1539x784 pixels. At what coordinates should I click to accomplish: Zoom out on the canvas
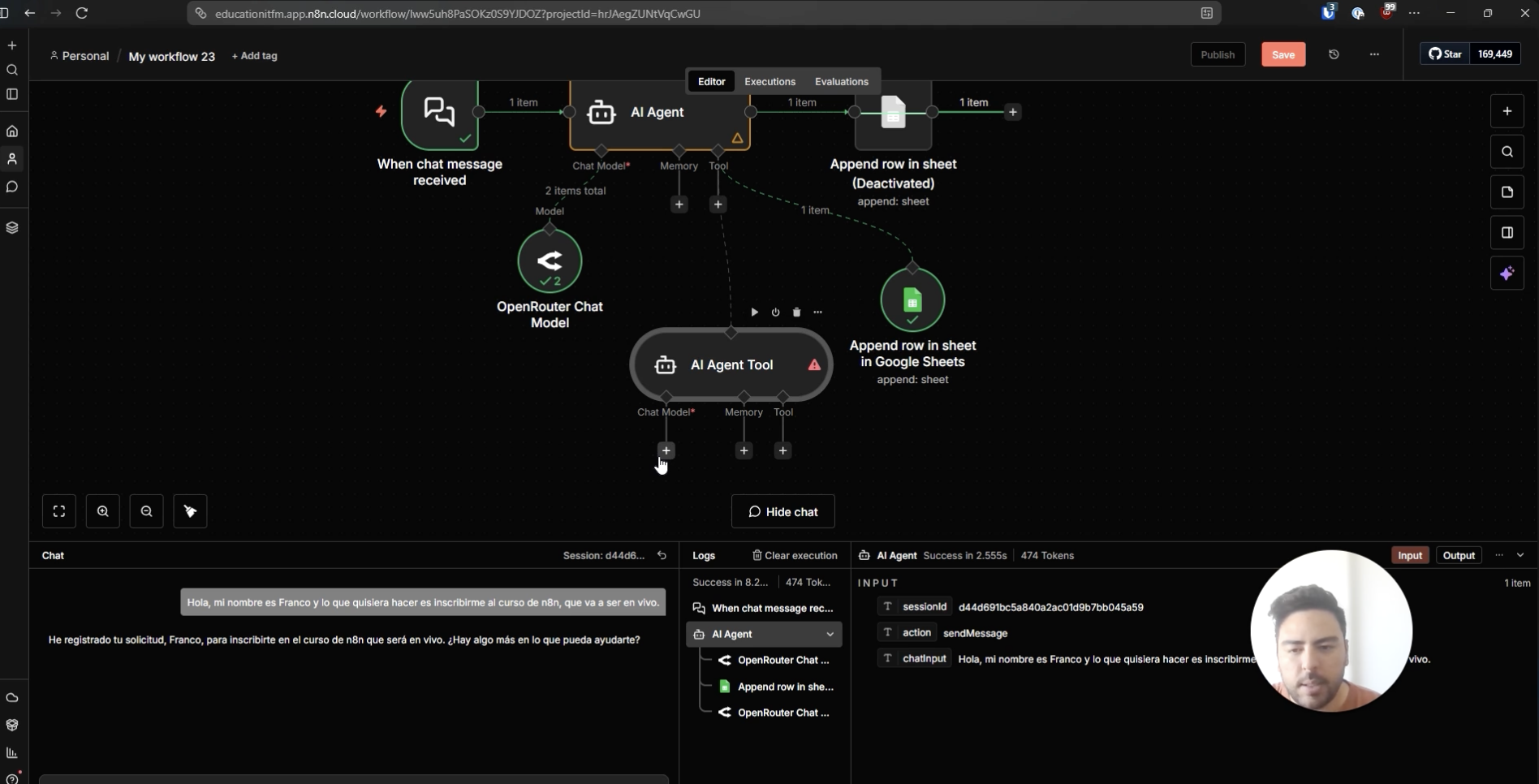[x=147, y=511]
